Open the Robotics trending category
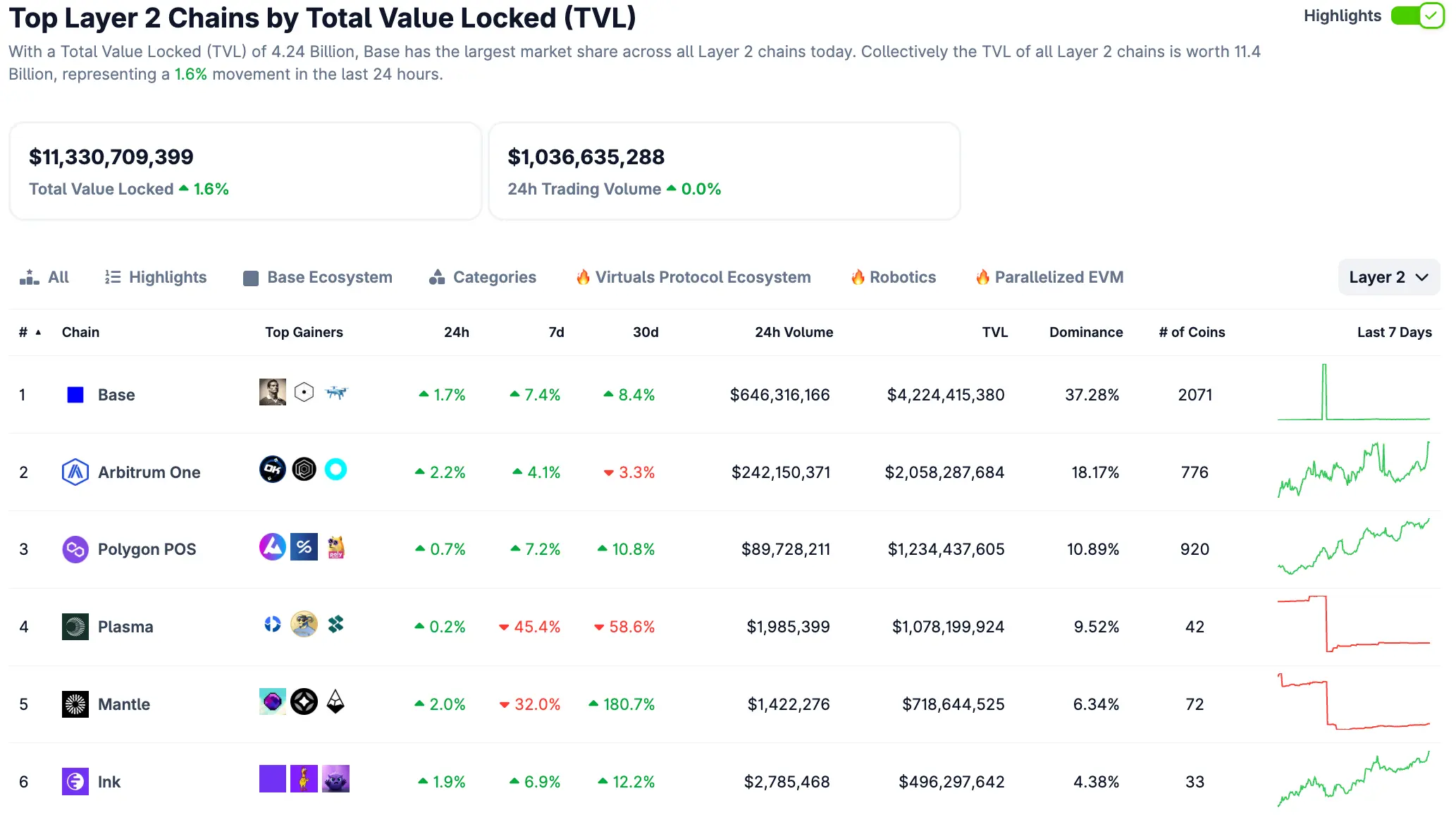Viewport: 1456px width, 815px height. [x=894, y=278]
